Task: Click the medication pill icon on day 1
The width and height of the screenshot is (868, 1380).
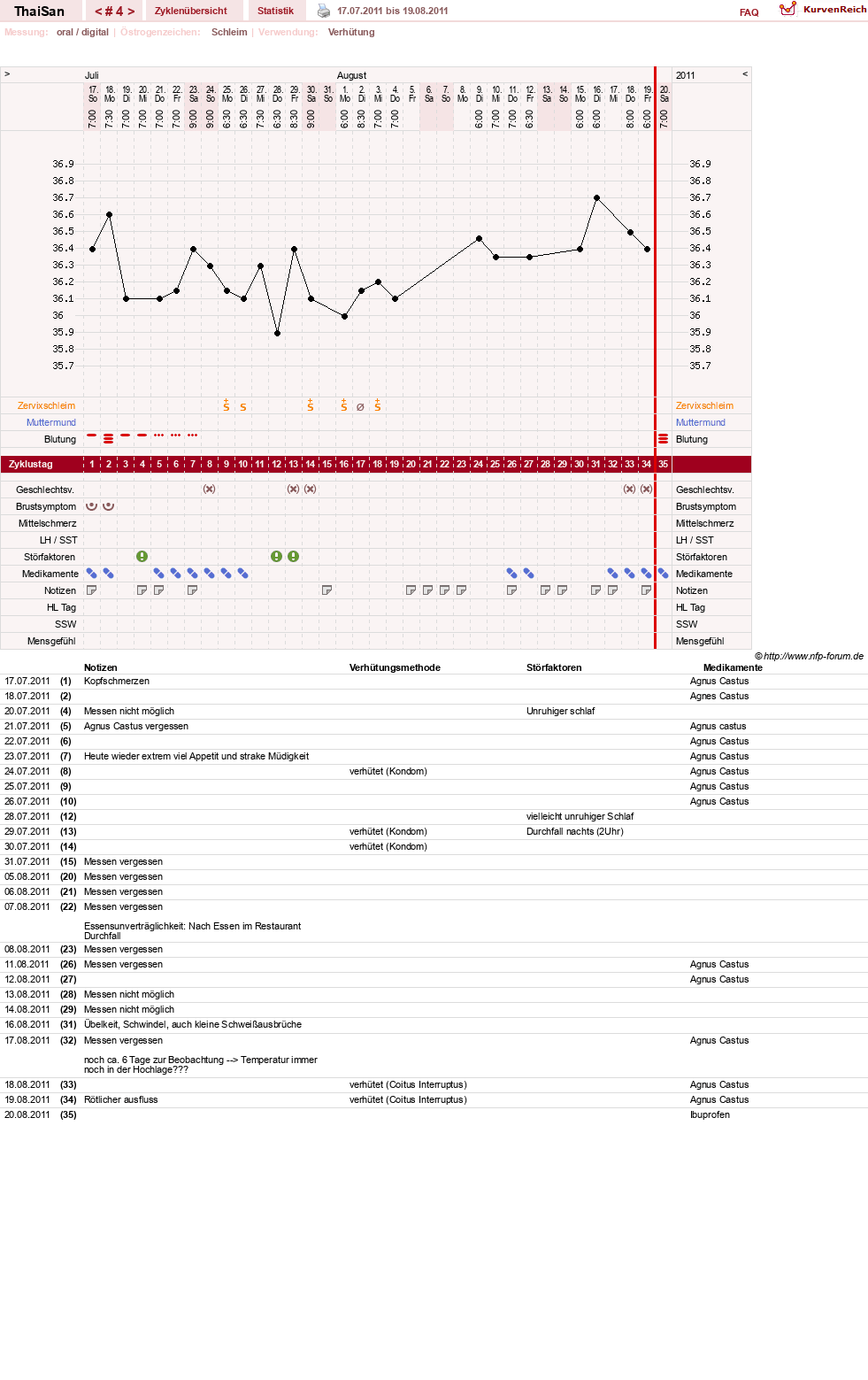Action: (92, 574)
